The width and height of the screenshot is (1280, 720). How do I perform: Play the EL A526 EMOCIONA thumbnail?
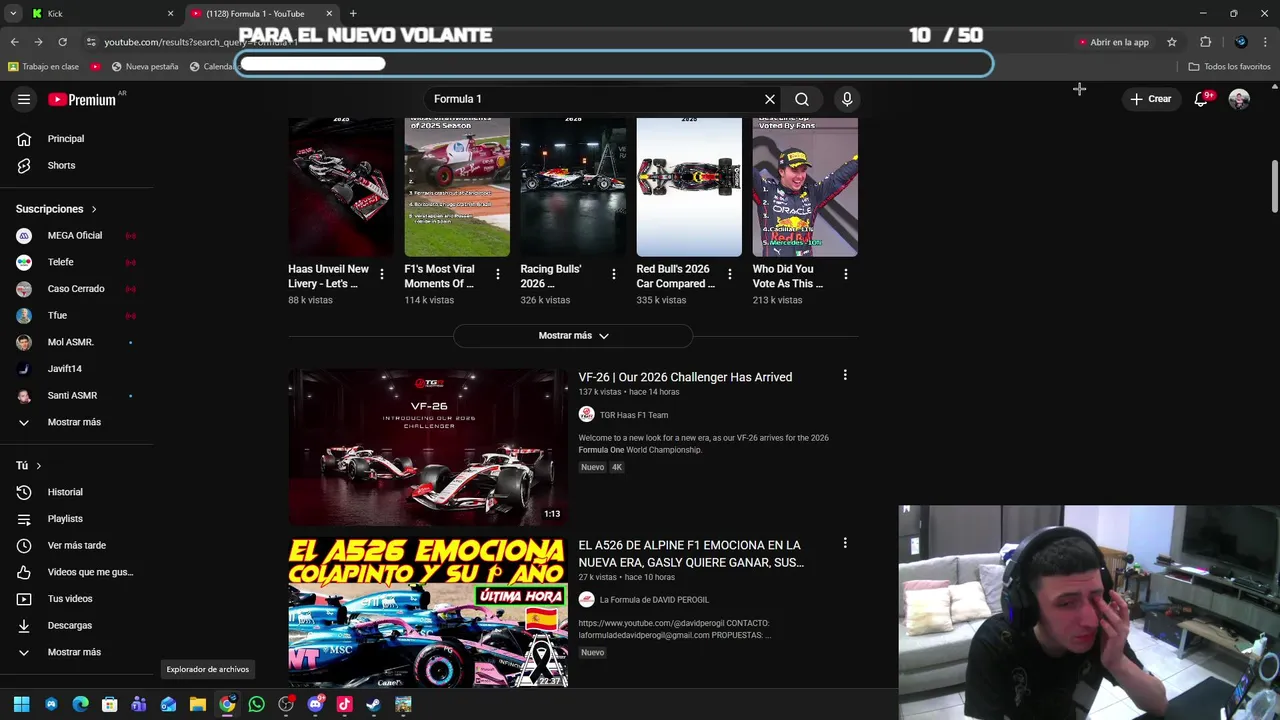click(428, 613)
